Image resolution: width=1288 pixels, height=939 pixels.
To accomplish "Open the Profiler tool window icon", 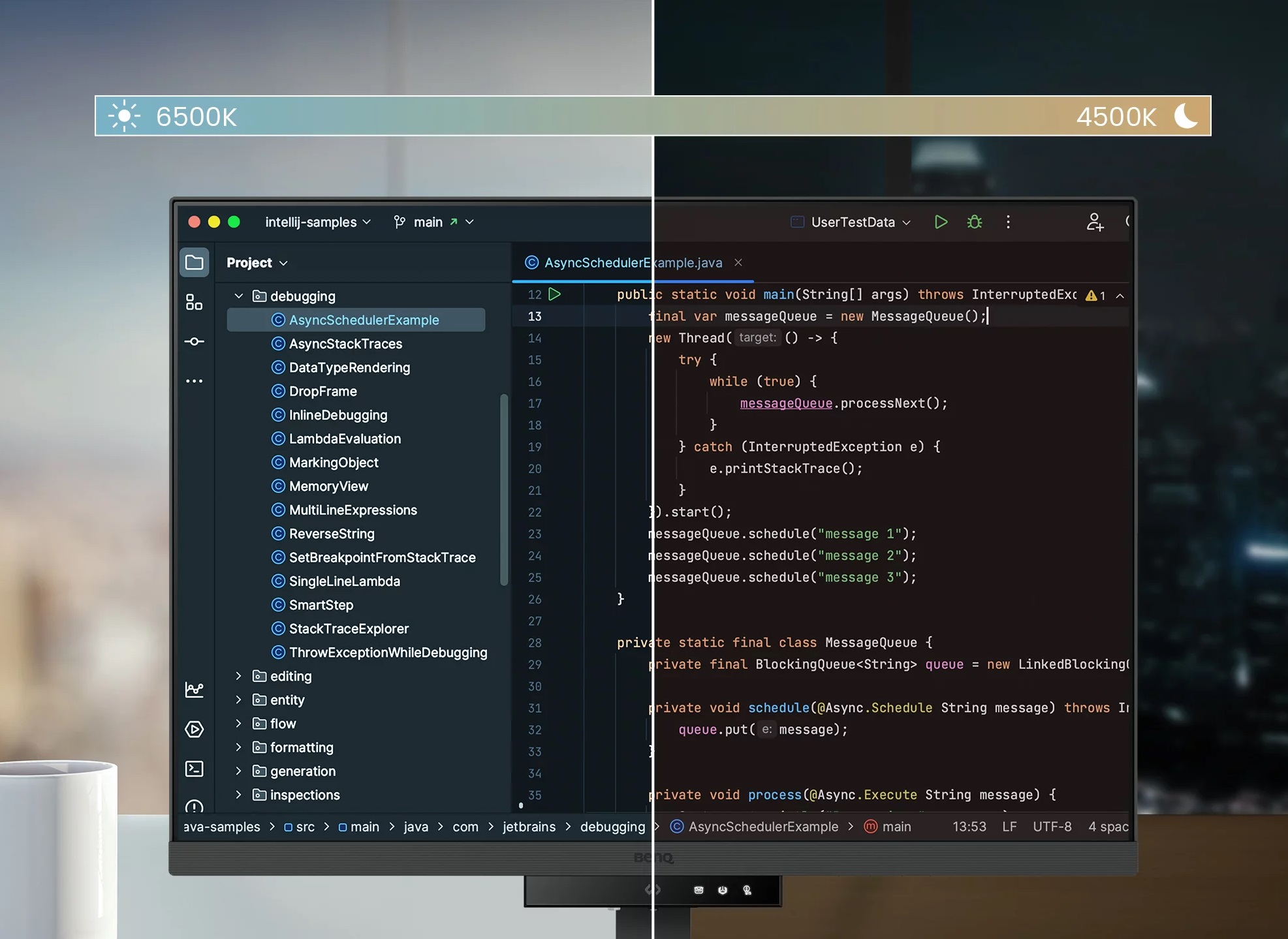I will click(x=195, y=690).
